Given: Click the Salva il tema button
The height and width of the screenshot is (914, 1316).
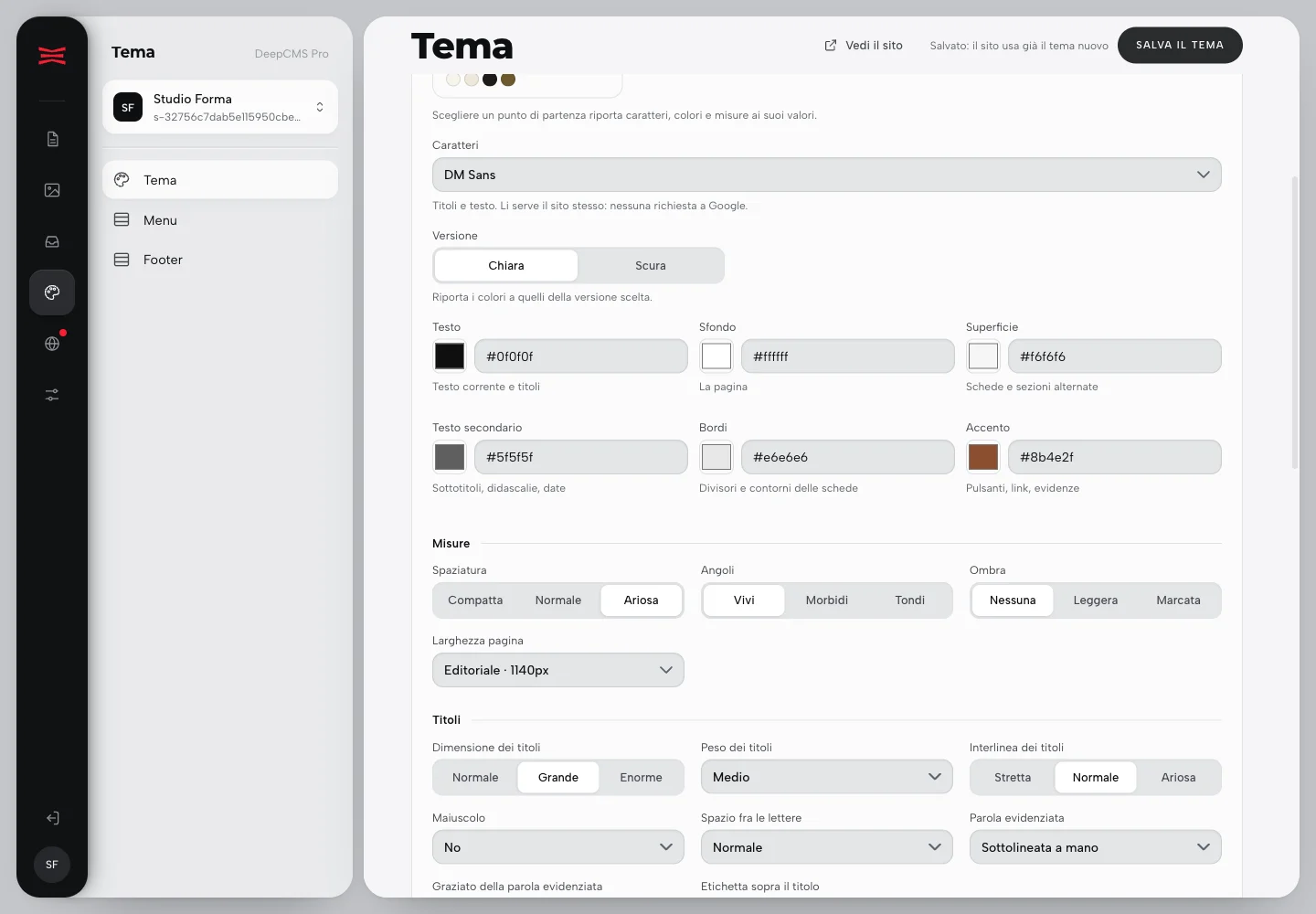Looking at the screenshot, I should (1180, 45).
